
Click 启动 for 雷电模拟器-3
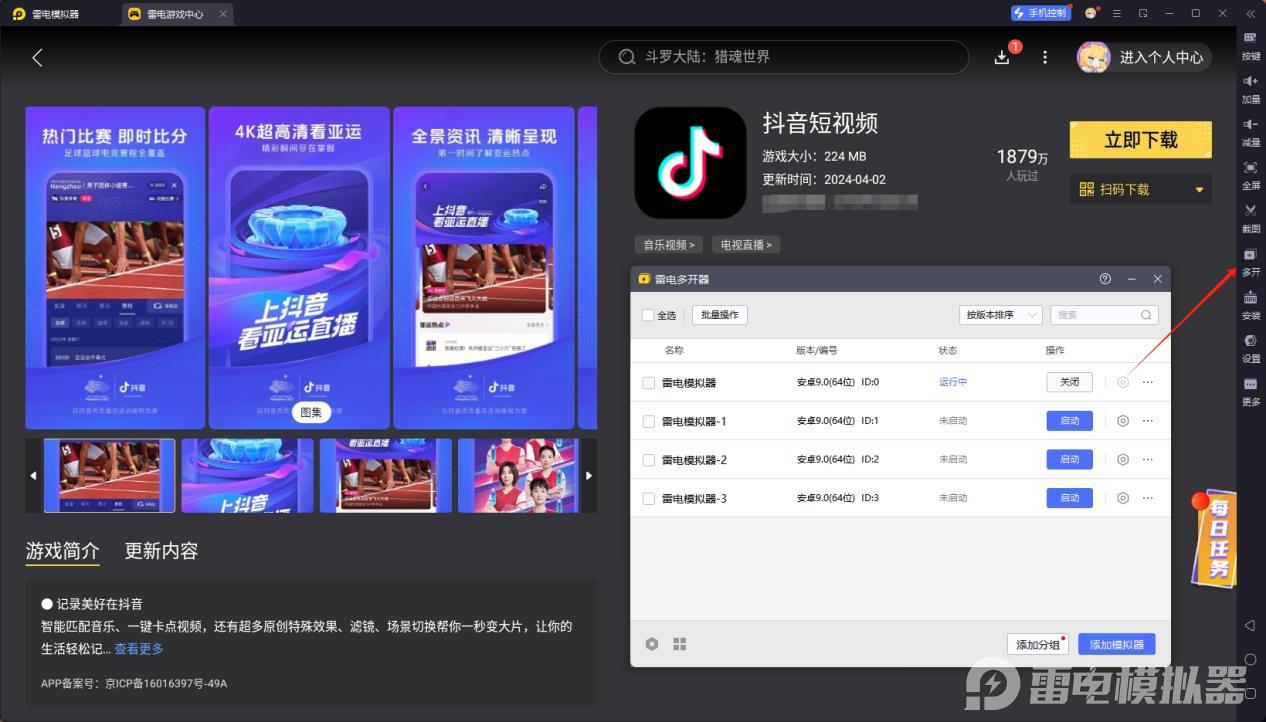[1069, 498]
